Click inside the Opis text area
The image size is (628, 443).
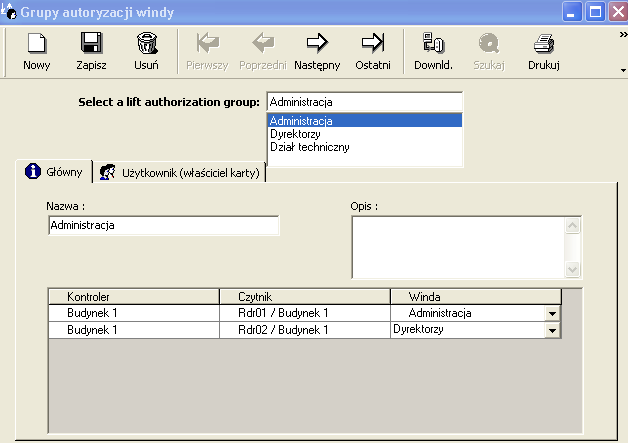point(458,247)
